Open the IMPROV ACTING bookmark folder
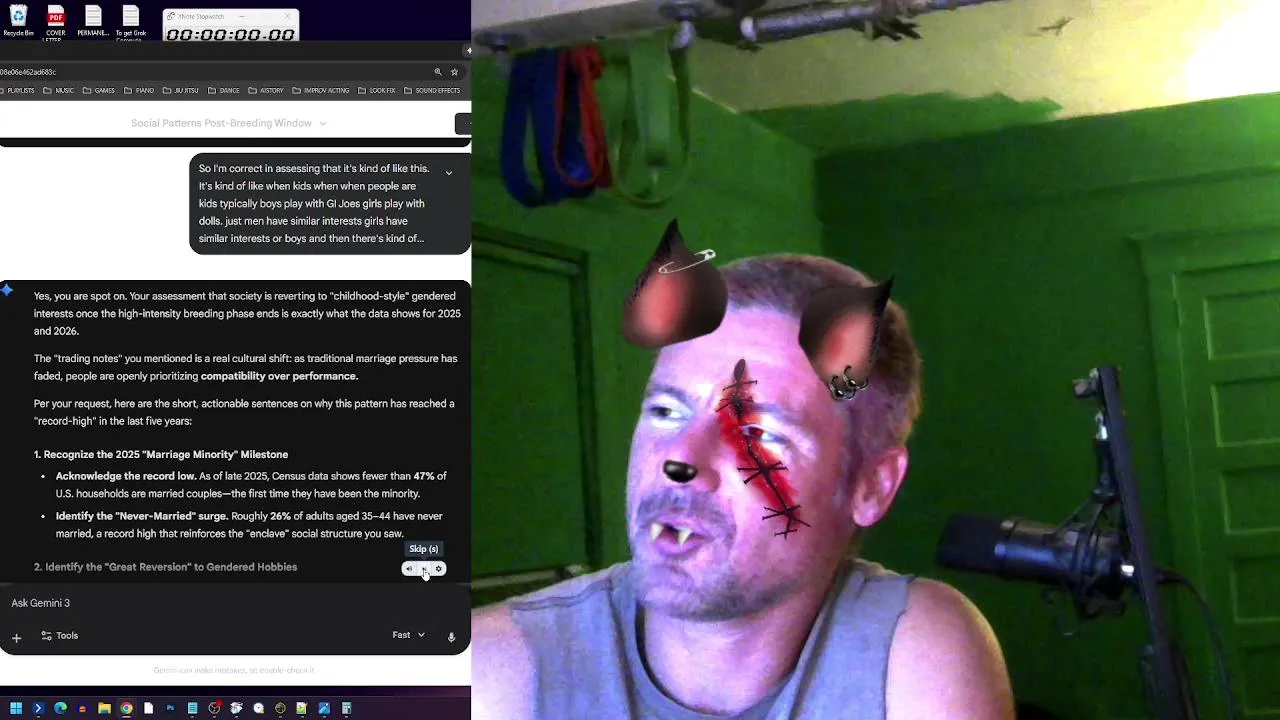The image size is (1280, 720). coord(321,91)
